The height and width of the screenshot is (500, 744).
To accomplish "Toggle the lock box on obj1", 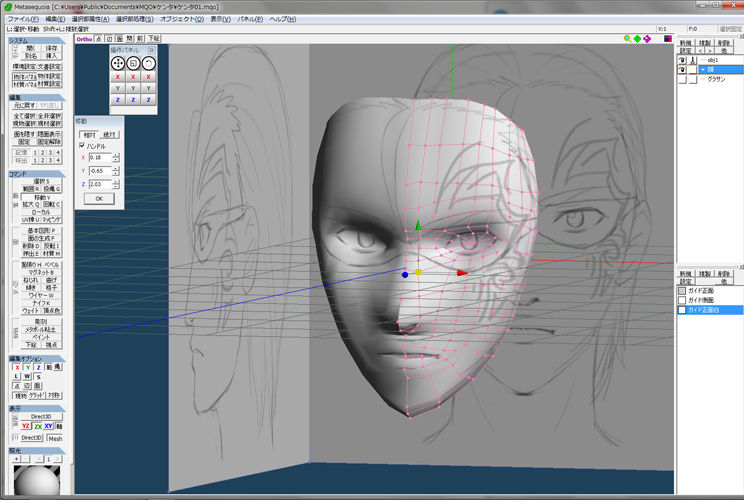I will pos(693,60).
